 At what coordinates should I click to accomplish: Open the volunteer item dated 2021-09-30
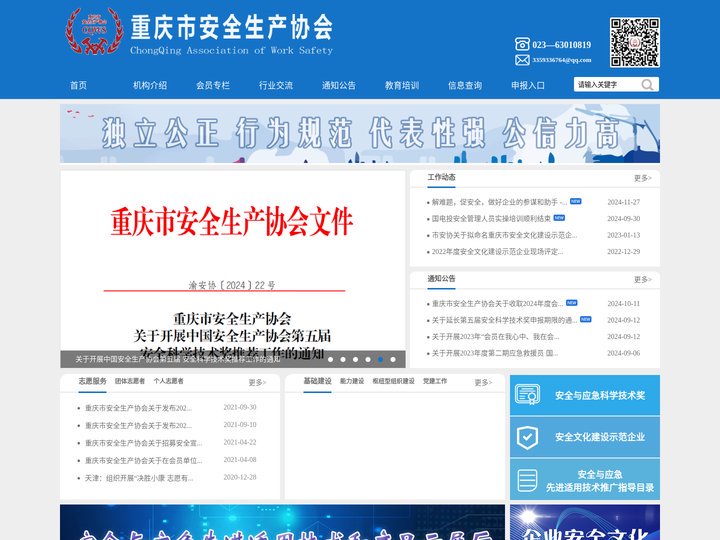(x=138, y=408)
